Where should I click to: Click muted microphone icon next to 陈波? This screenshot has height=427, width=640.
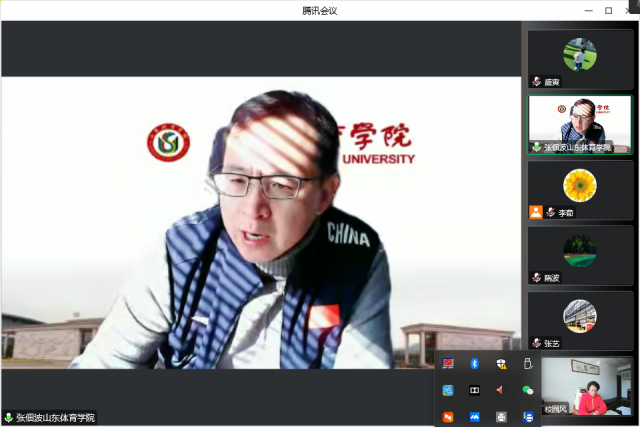pyautogui.click(x=536, y=277)
